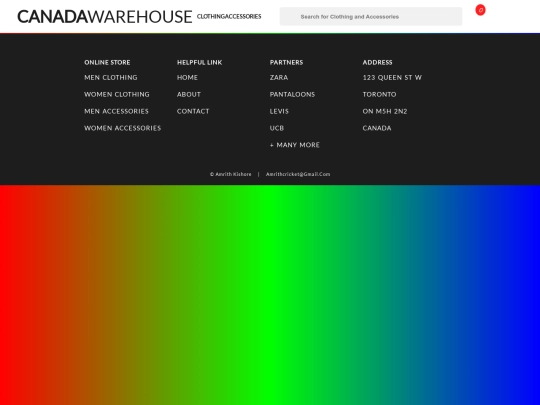Select partner link ZARA

click(x=279, y=77)
